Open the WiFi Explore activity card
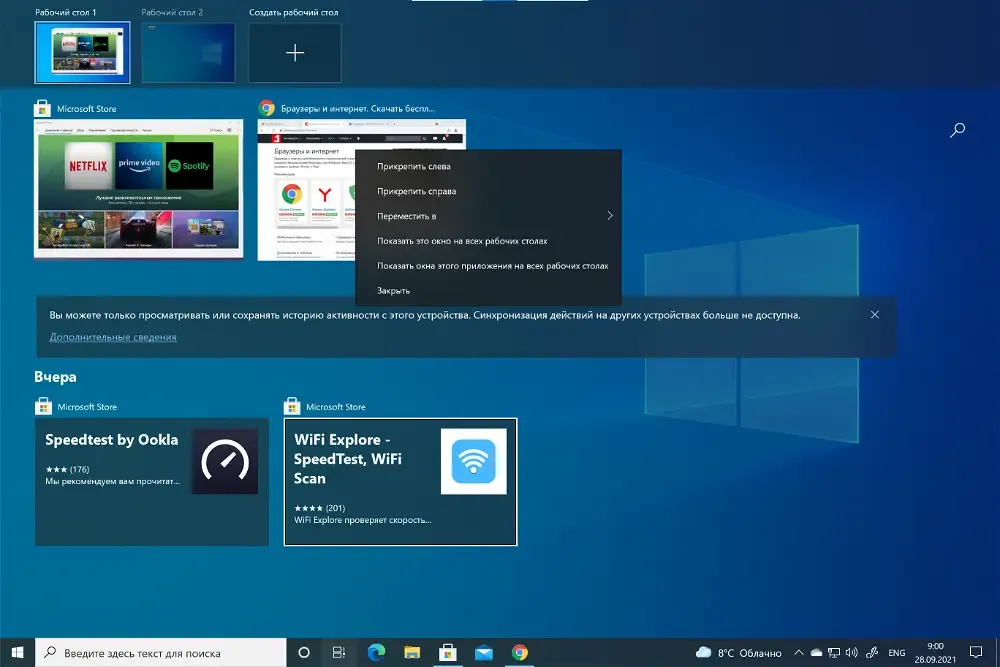 pyautogui.click(x=401, y=481)
